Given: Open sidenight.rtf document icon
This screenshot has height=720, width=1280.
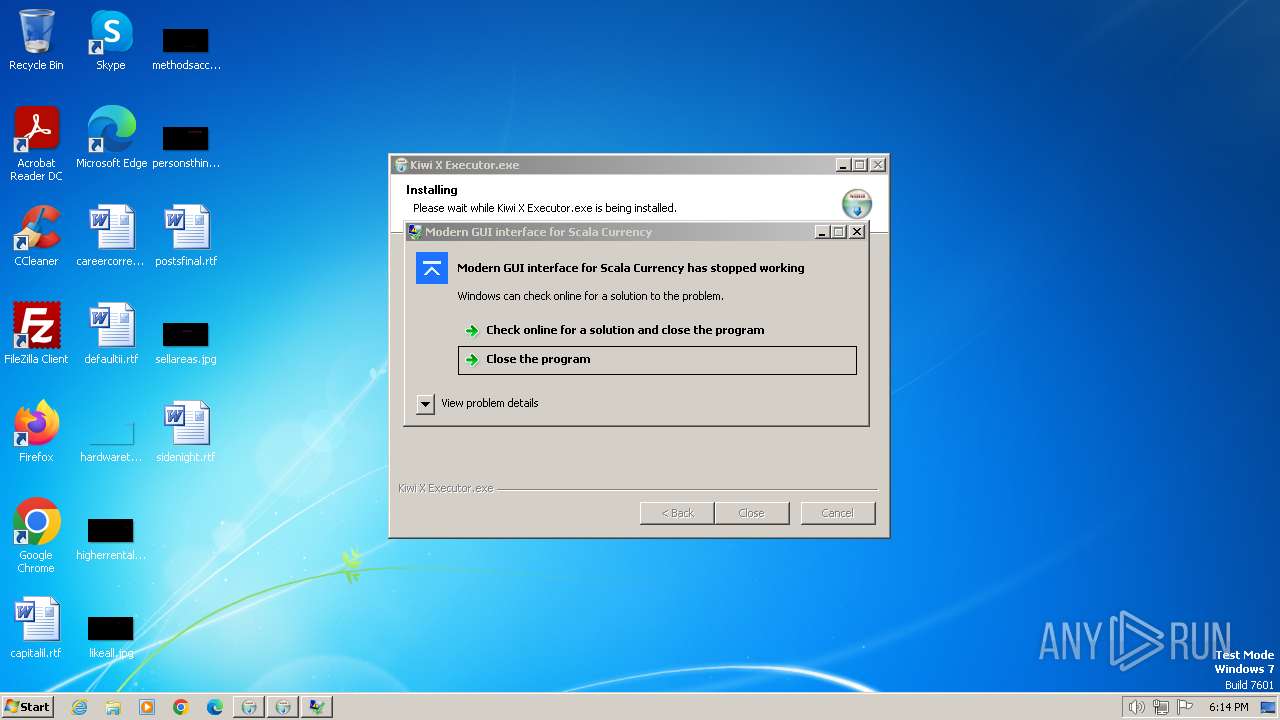Looking at the screenshot, I should tap(186, 432).
